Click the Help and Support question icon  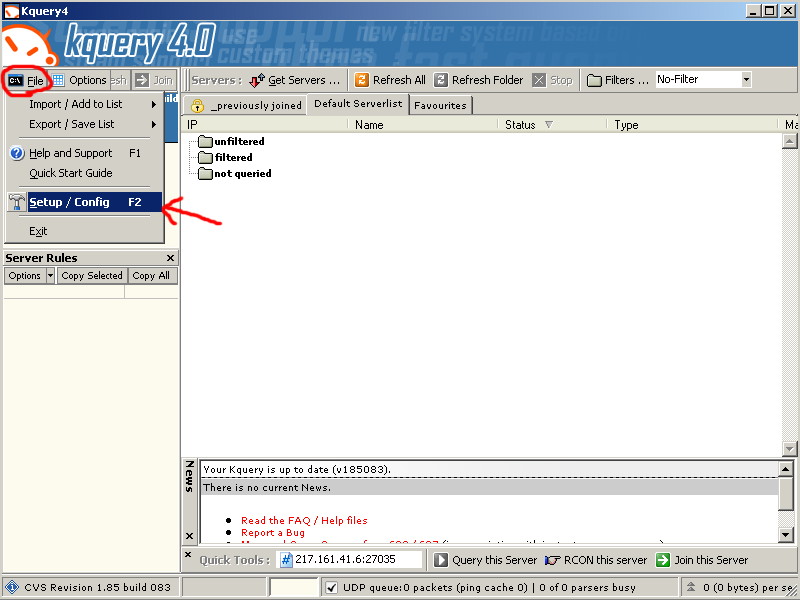17,153
